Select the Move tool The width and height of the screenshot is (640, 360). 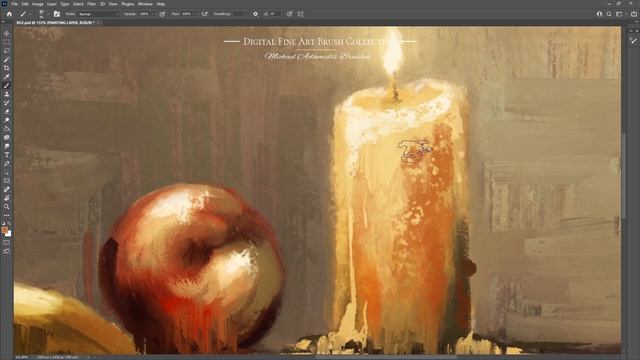[x=7, y=33]
